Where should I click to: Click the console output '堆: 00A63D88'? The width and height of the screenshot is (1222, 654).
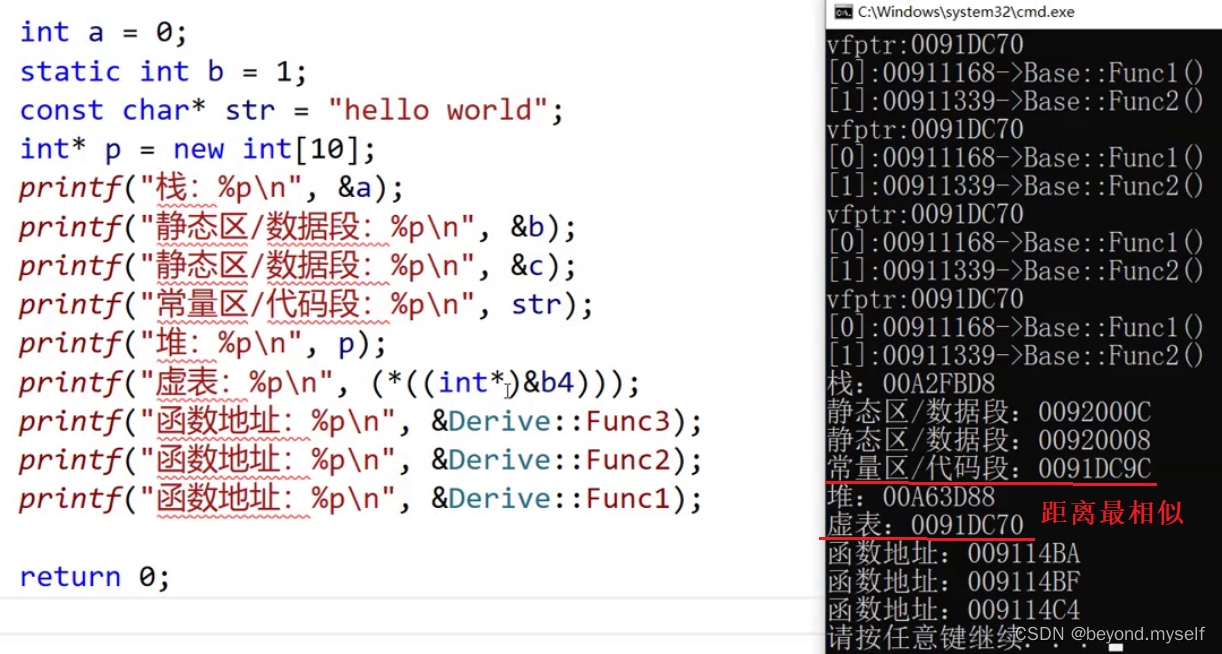(x=911, y=497)
